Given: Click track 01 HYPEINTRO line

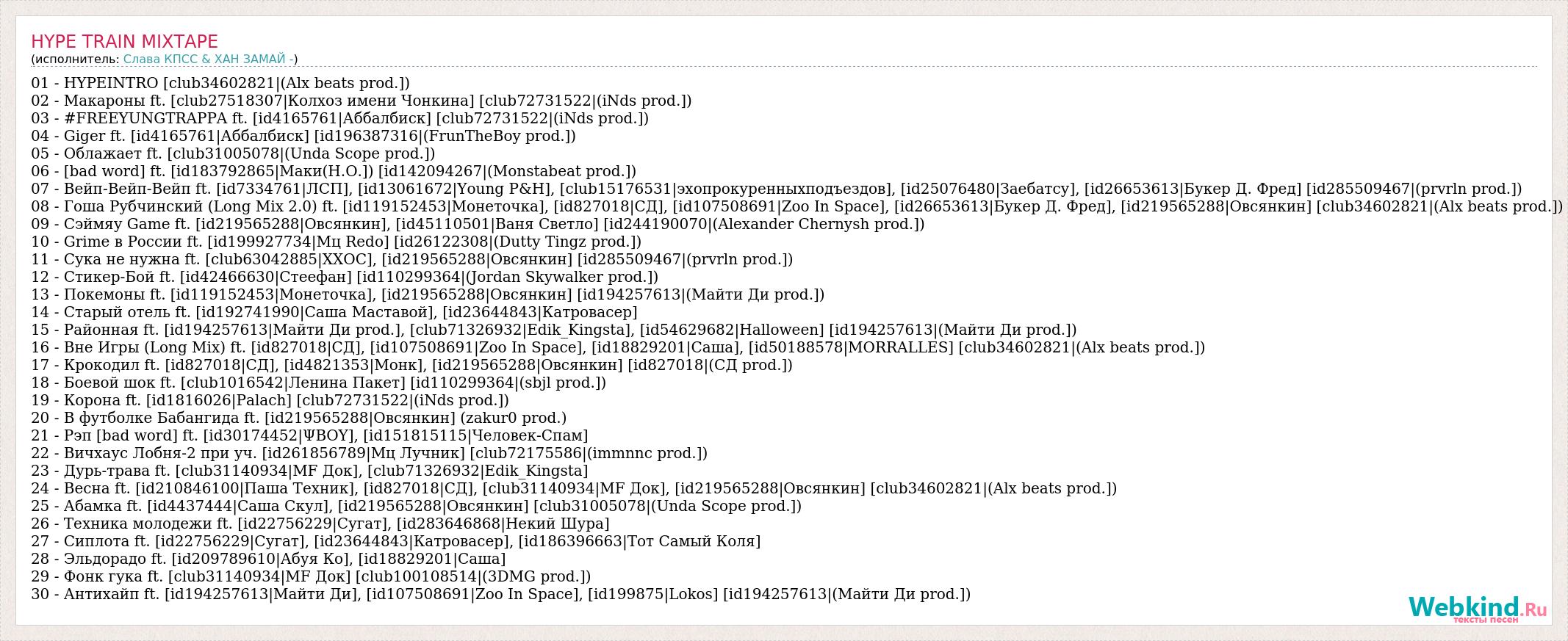Looking at the screenshot, I should pyautogui.click(x=220, y=83).
